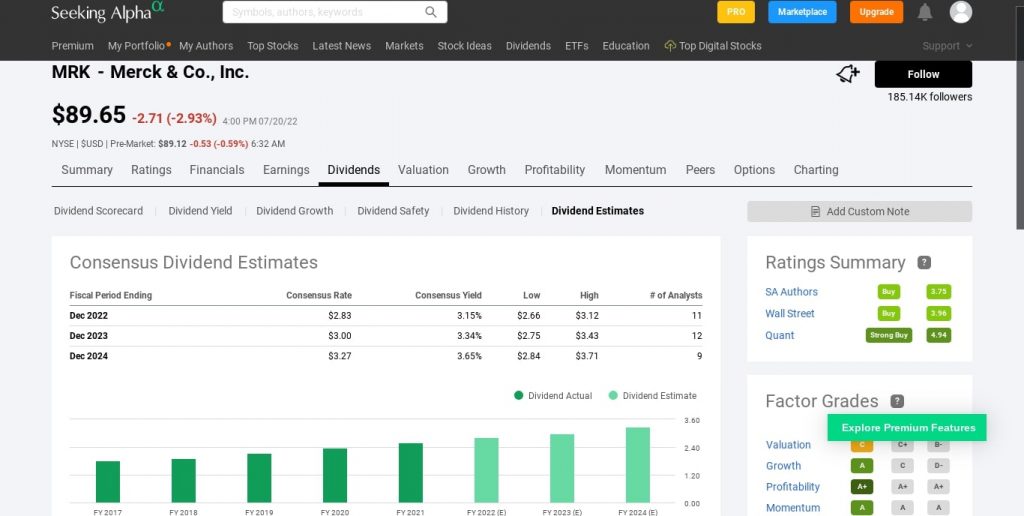Click the Seeking Alpha logo
1024x516 pixels.
pyautogui.click(x=108, y=12)
